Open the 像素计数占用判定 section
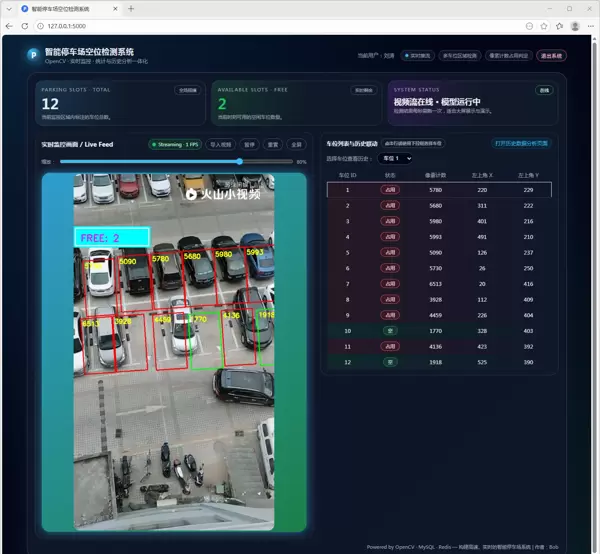The height and width of the screenshot is (554, 600). (508, 56)
